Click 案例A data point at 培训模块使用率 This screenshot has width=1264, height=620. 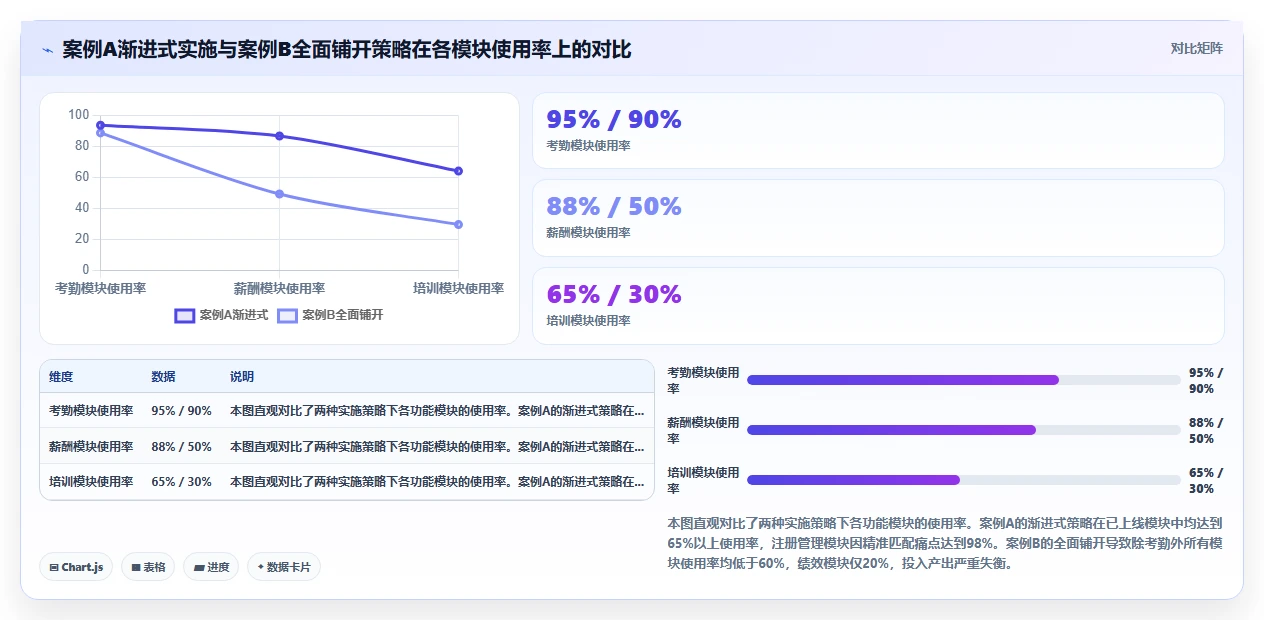click(458, 171)
